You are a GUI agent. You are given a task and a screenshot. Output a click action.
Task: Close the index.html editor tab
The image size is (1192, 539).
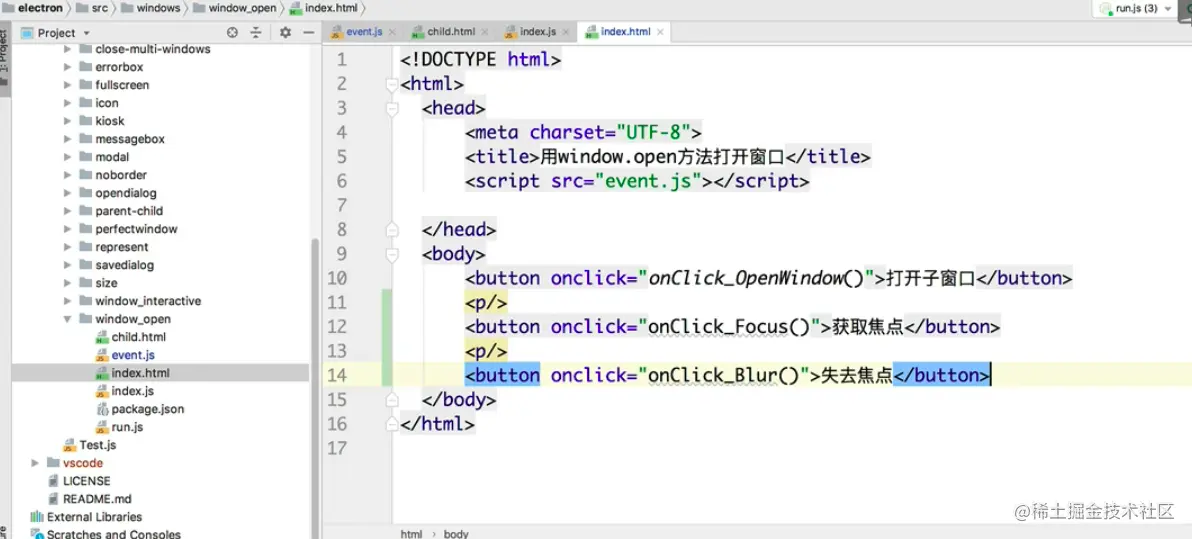(660, 32)
